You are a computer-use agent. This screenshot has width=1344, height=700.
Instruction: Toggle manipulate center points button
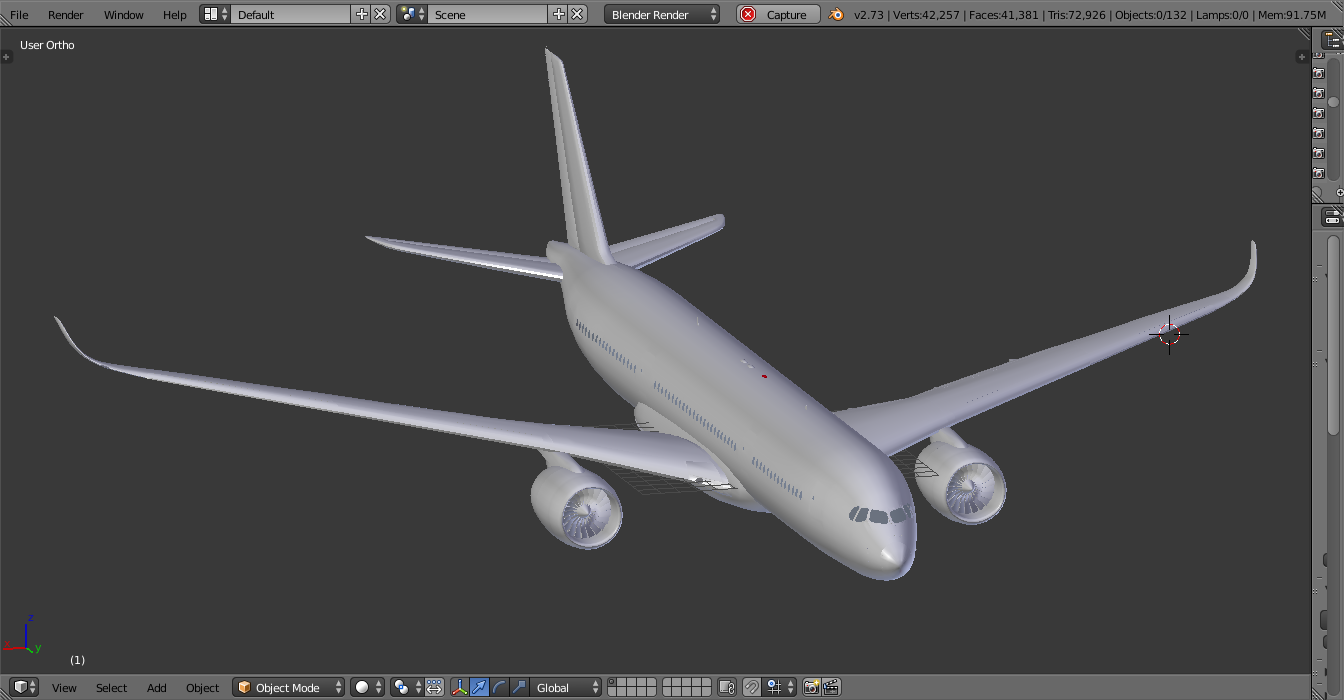[x=434, y=687]
